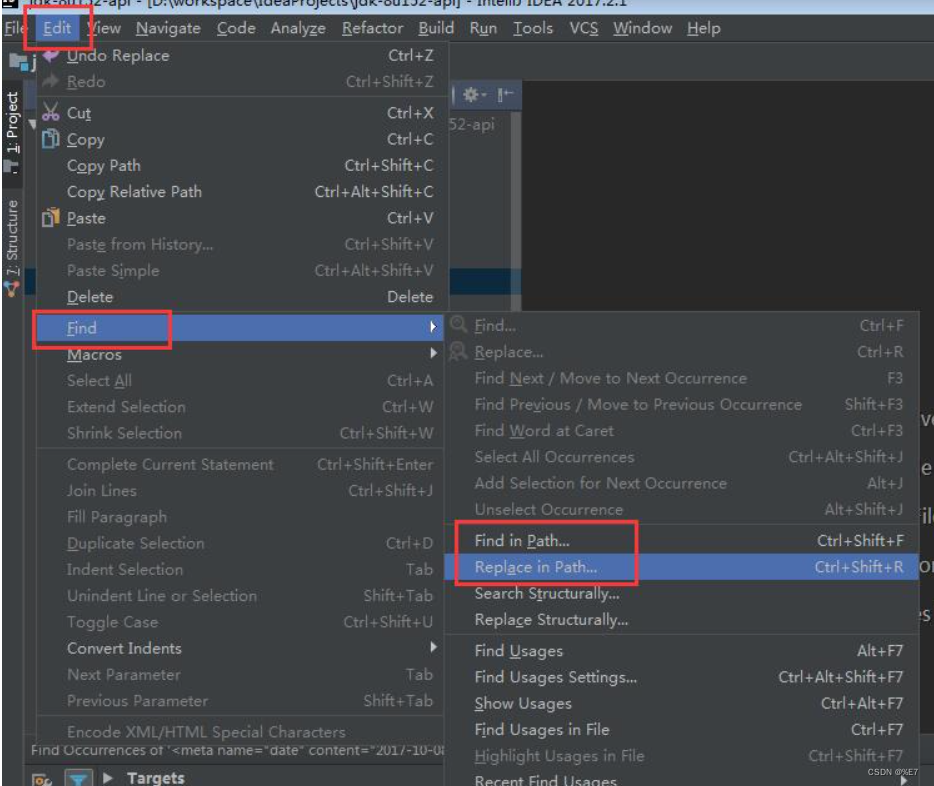Select Replace in Path... from Find submenu

pos(536,567)
